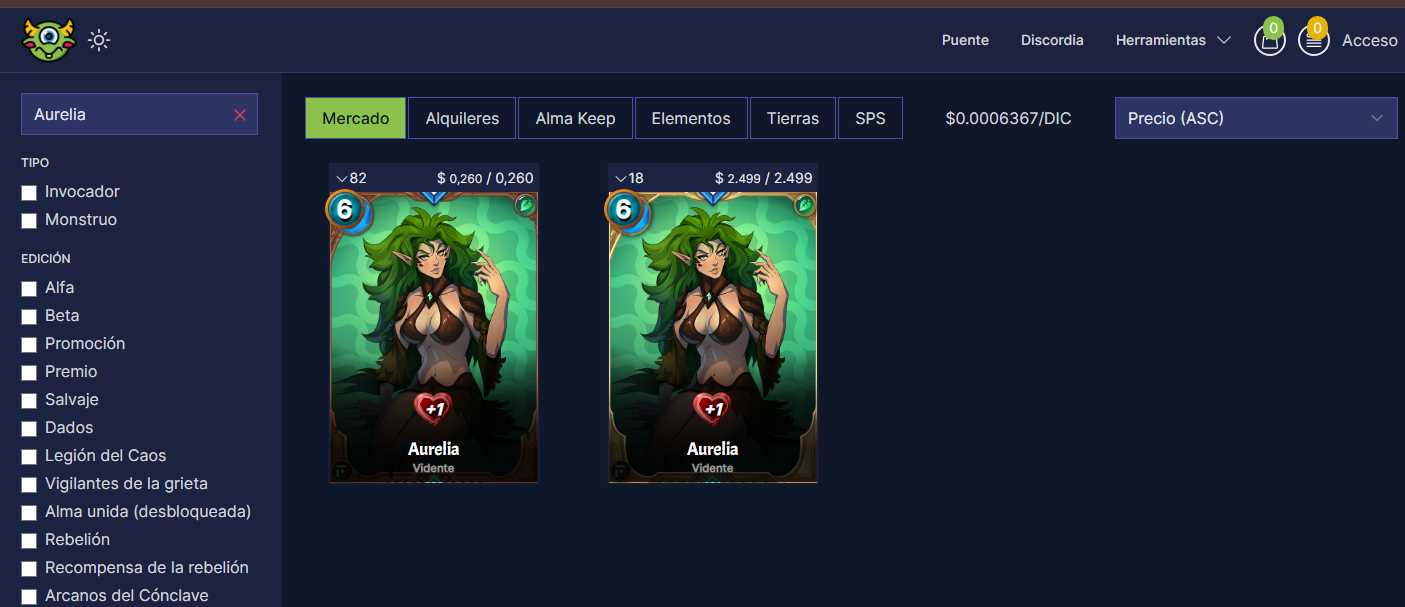Open the orange-badged list icon
Screen dimensions: 1405x607
click(1313, 40)
